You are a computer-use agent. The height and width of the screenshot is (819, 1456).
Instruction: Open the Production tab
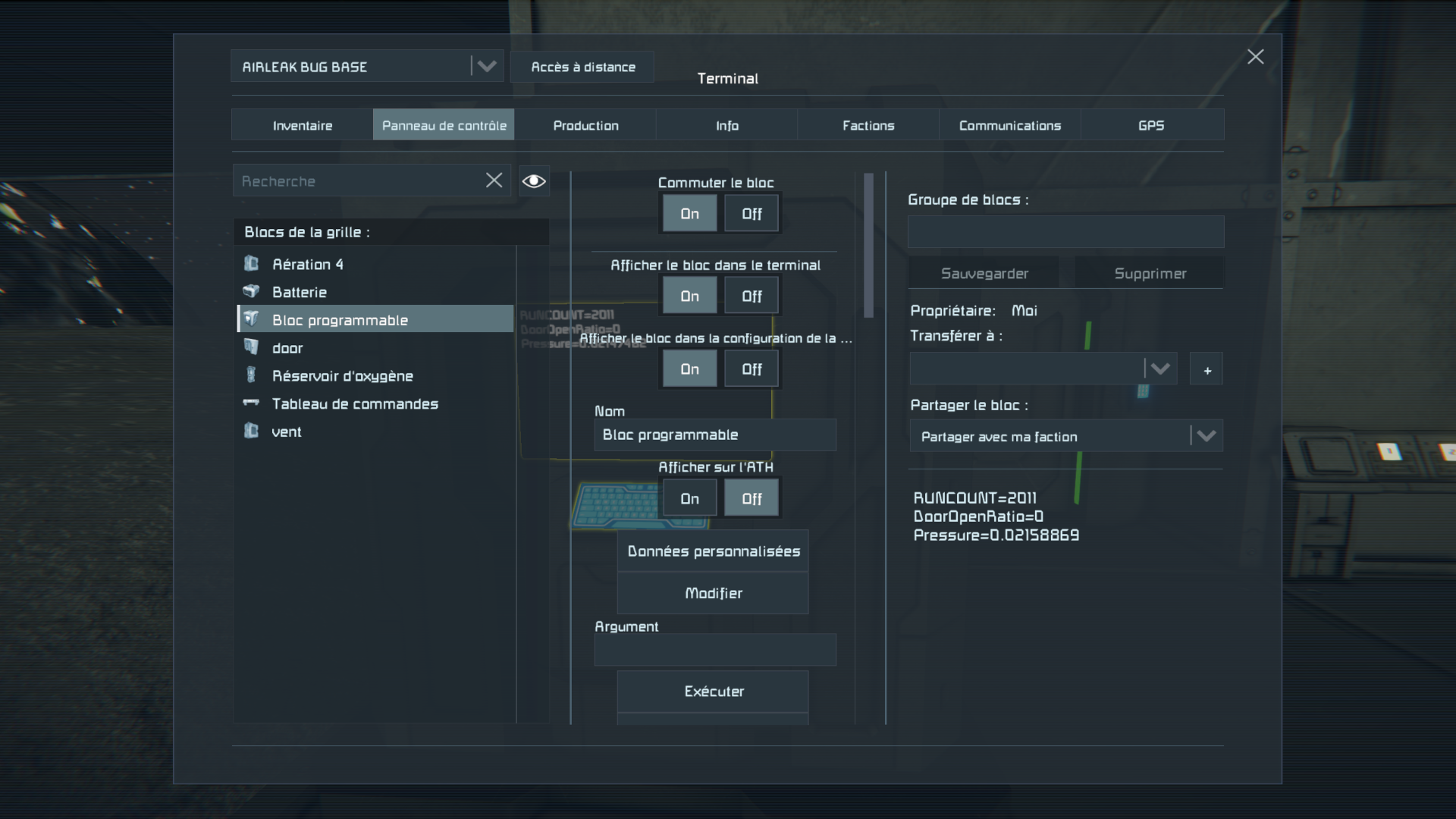click(x=585, y=125)
